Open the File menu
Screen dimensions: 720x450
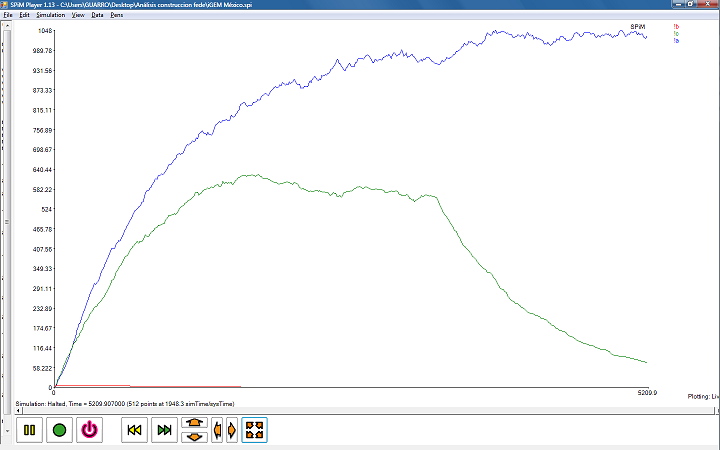coord(8,15)
